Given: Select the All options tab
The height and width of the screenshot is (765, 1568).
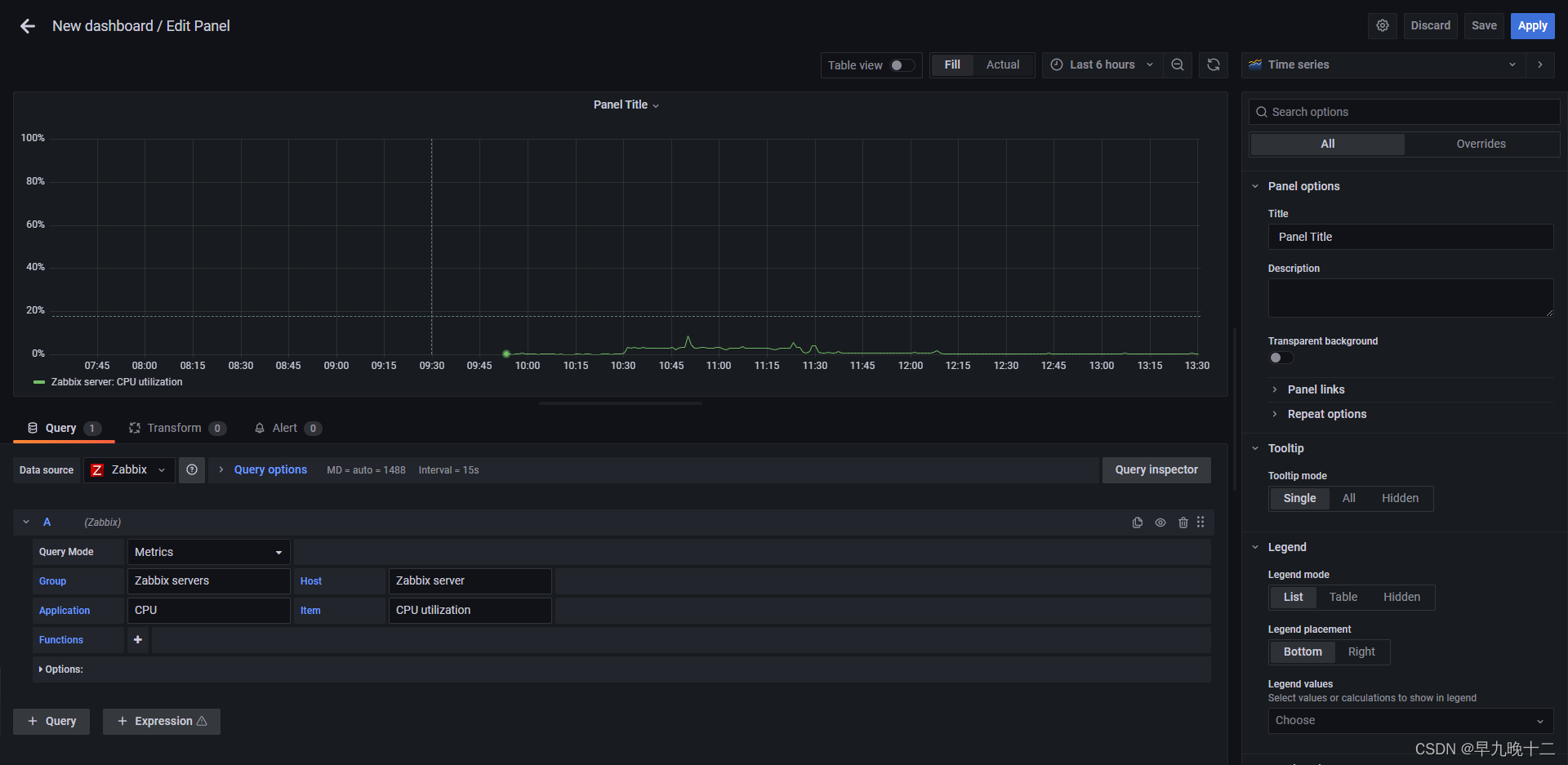Looking at the screenshot, I should point(1328,144).
